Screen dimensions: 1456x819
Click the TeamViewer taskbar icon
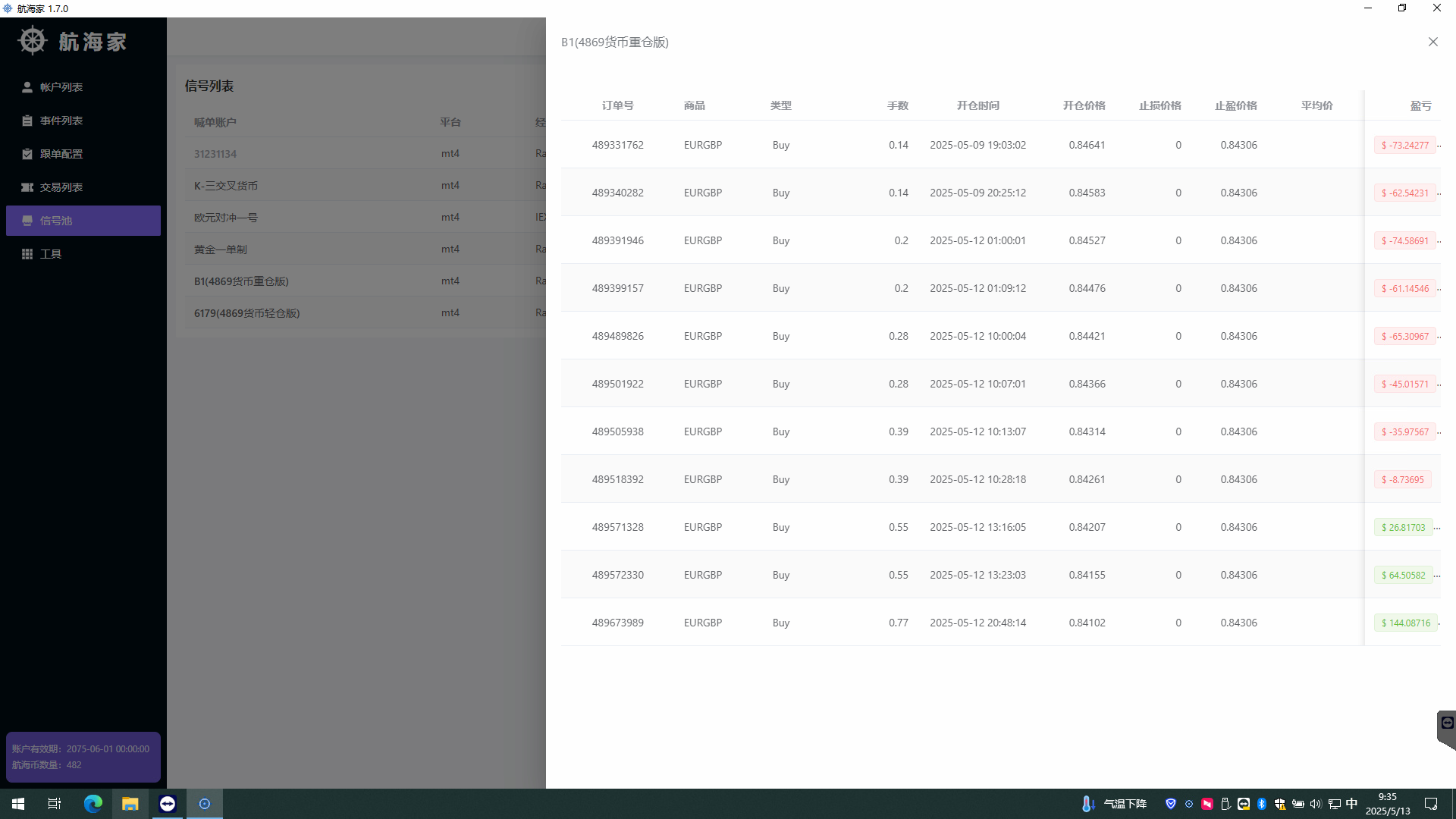[x=168, y=804]
